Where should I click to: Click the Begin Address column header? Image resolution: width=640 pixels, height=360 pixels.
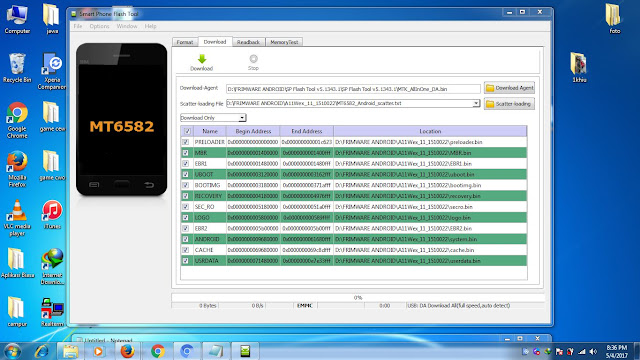(x=253, y=131)
